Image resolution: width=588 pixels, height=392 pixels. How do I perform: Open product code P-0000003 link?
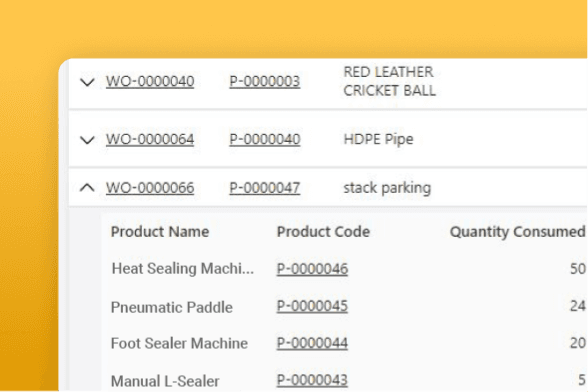pos(265,81)
